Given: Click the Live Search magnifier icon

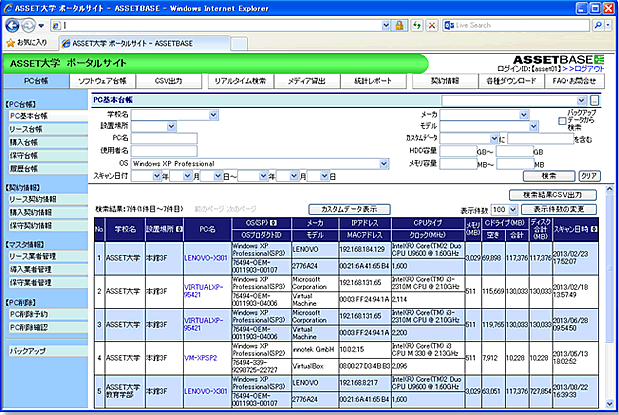Looking at the screenshot, I should pyautogui.click(x=598, y=25).
